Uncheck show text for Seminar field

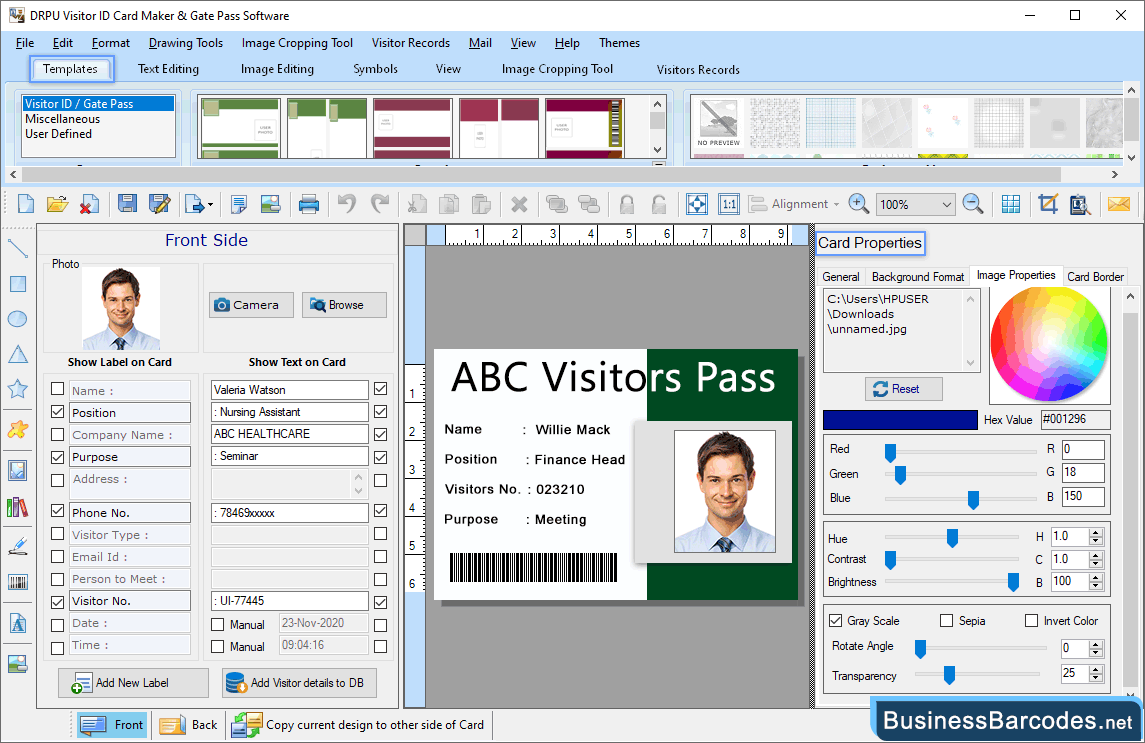click(380, 457)
